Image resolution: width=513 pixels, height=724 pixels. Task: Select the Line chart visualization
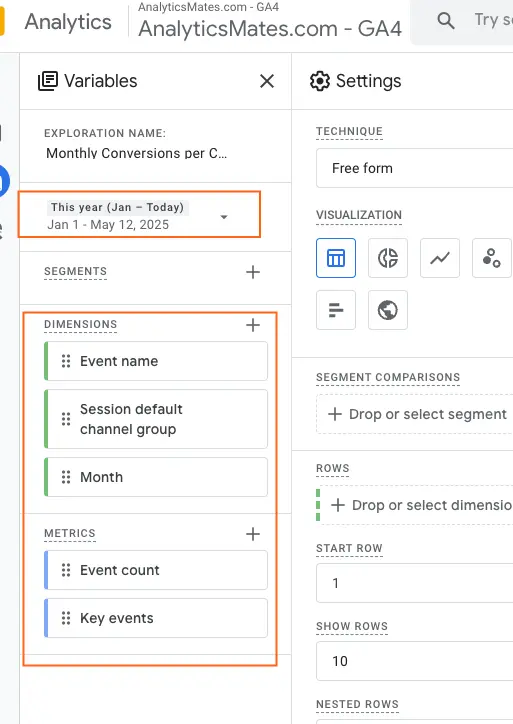pyautogui.click(x=440, y=258)
